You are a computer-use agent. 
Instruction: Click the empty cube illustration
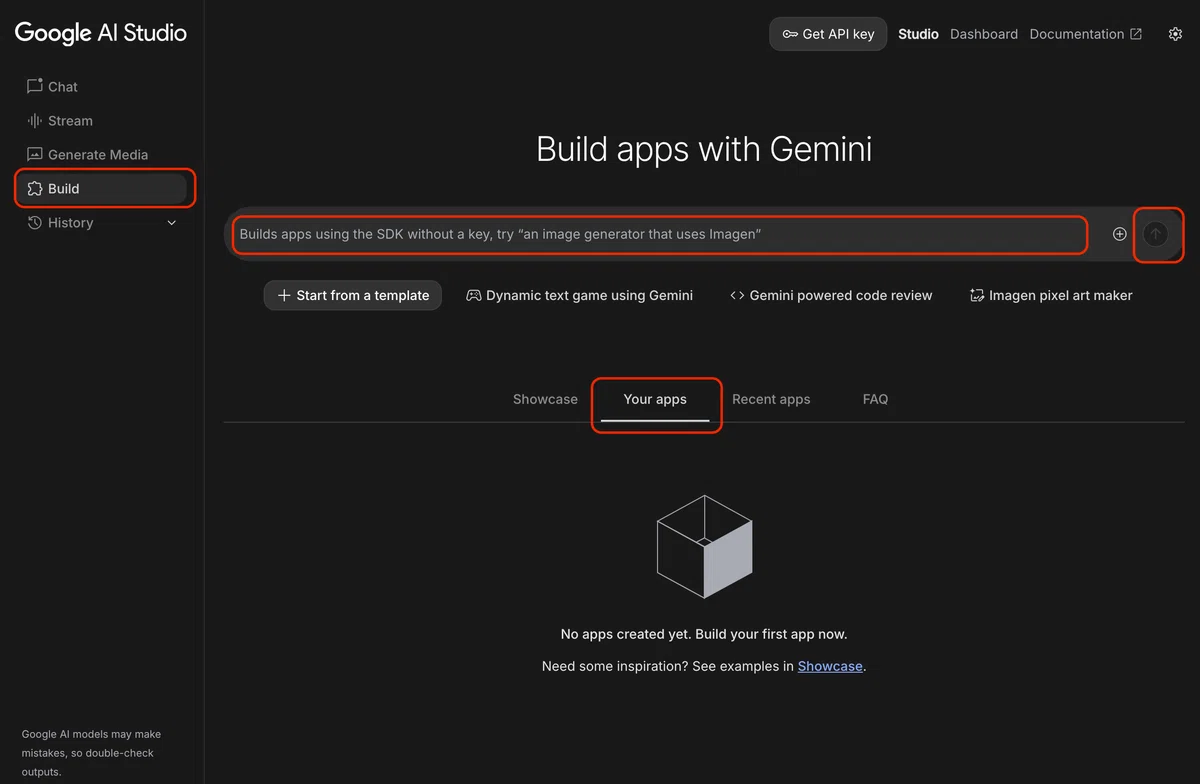point(704,546)
